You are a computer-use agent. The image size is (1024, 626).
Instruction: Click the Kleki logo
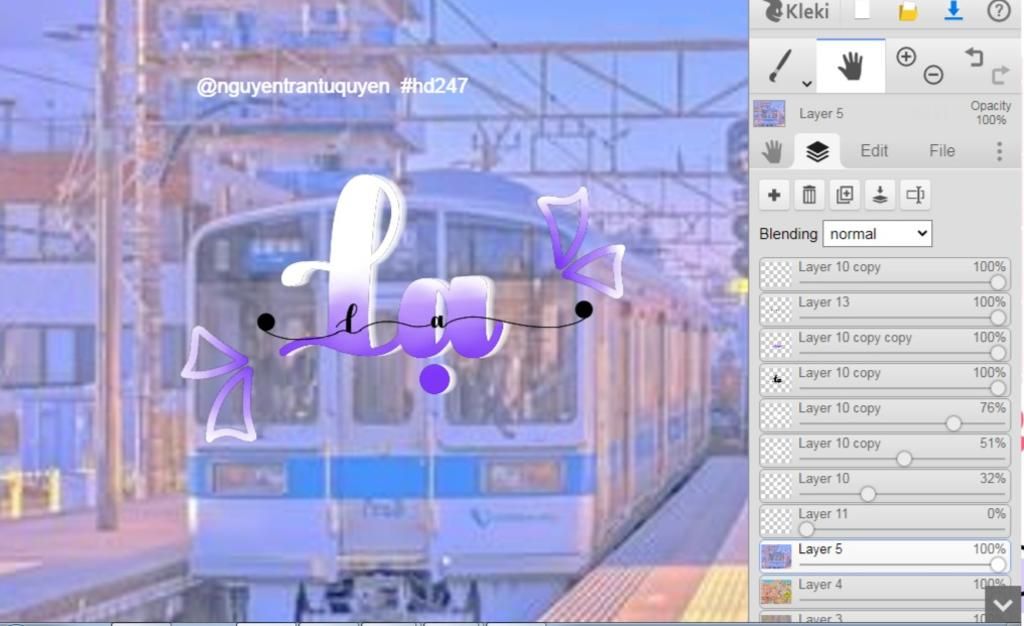pos(795,12)
